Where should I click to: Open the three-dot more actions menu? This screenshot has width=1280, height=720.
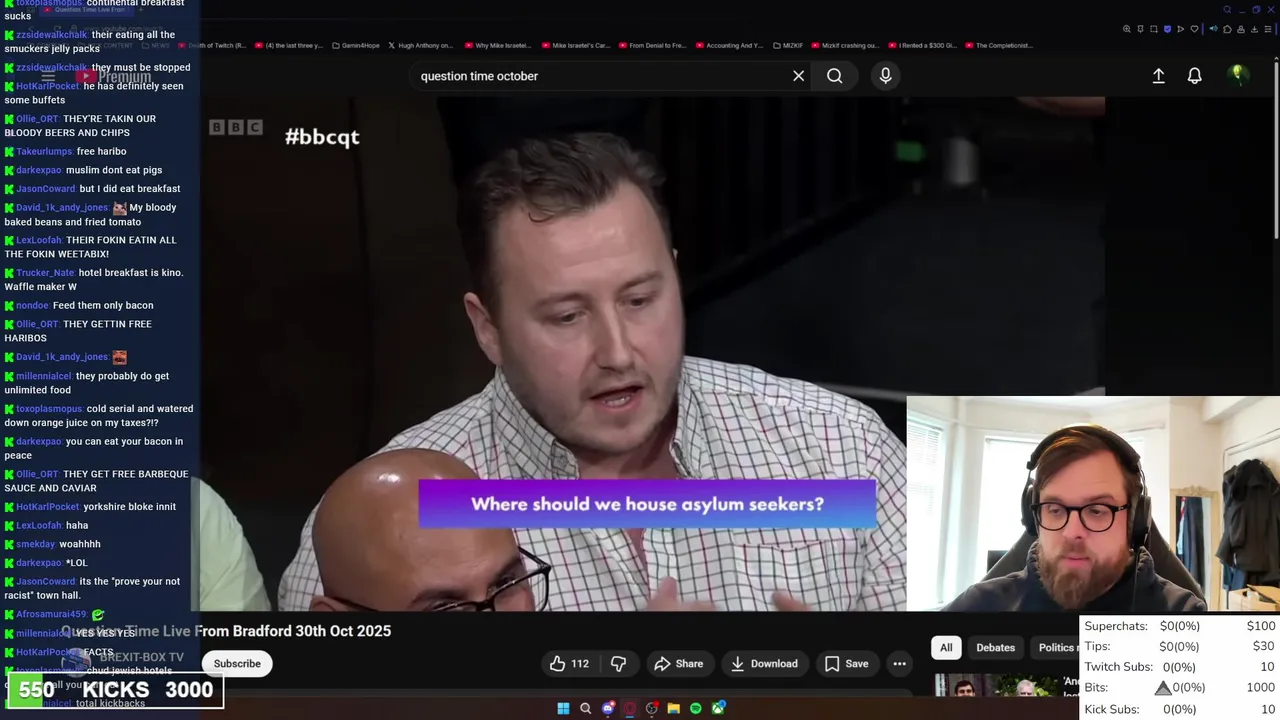899,663
